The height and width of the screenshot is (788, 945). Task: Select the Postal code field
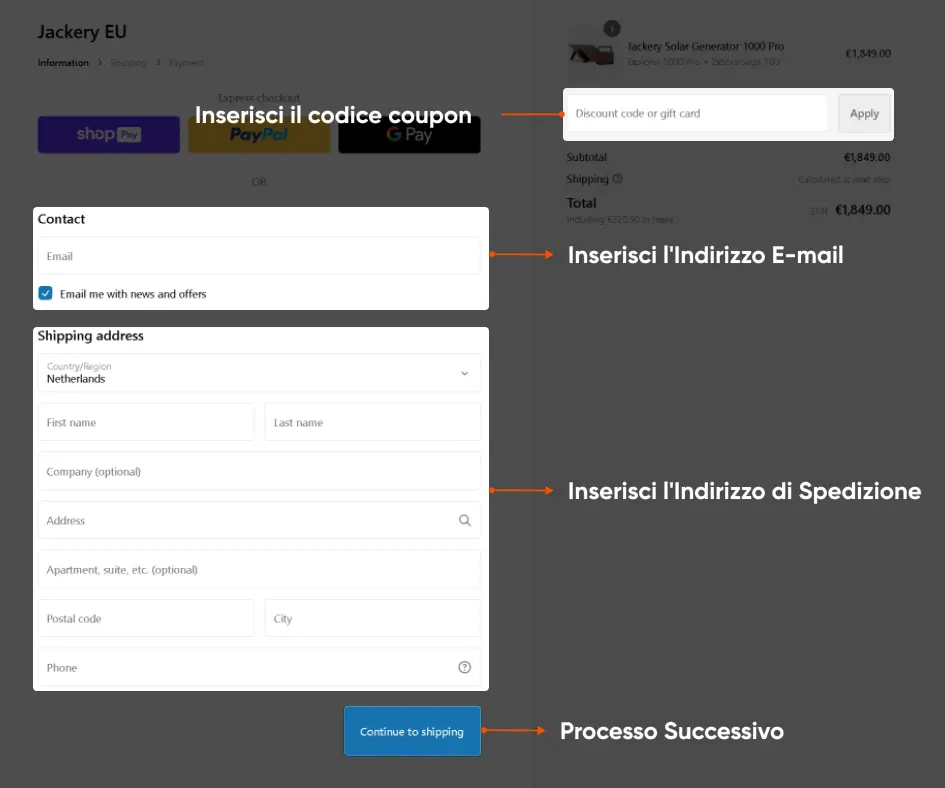tap(146, 617)
